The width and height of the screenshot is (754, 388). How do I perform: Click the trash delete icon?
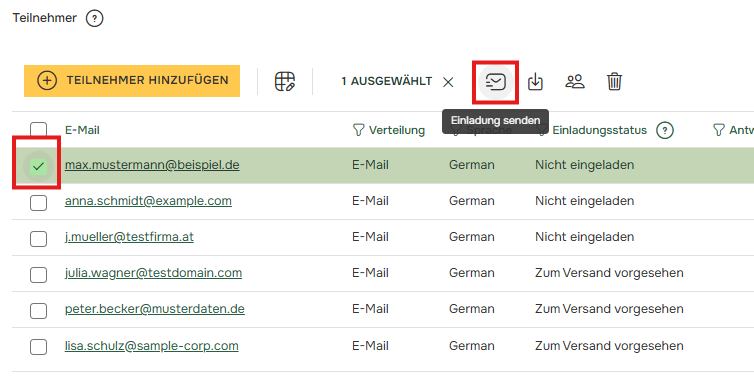(614, 81)
